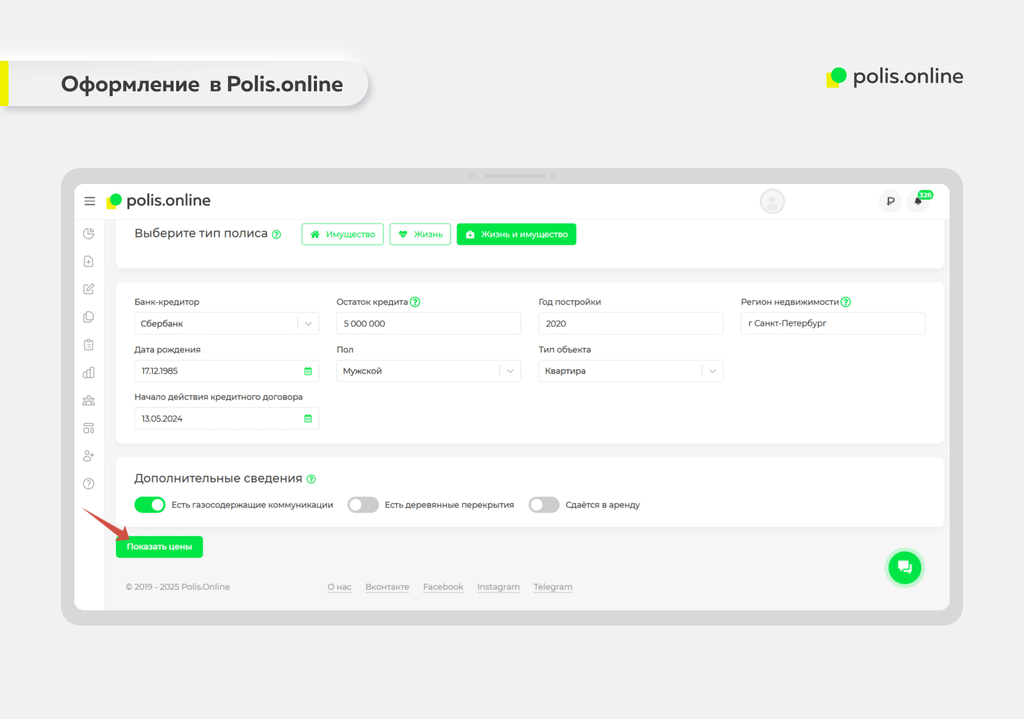The height and width of the screenshot is (719, 1024).
Task: Click the Остаток кредита input field
Action: tap(428, 324)
